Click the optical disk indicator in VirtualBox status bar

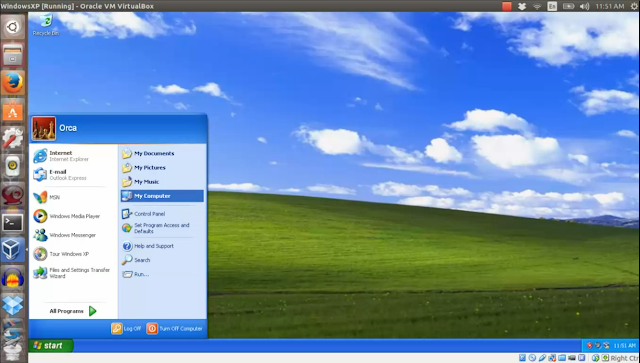coord(532,358)
